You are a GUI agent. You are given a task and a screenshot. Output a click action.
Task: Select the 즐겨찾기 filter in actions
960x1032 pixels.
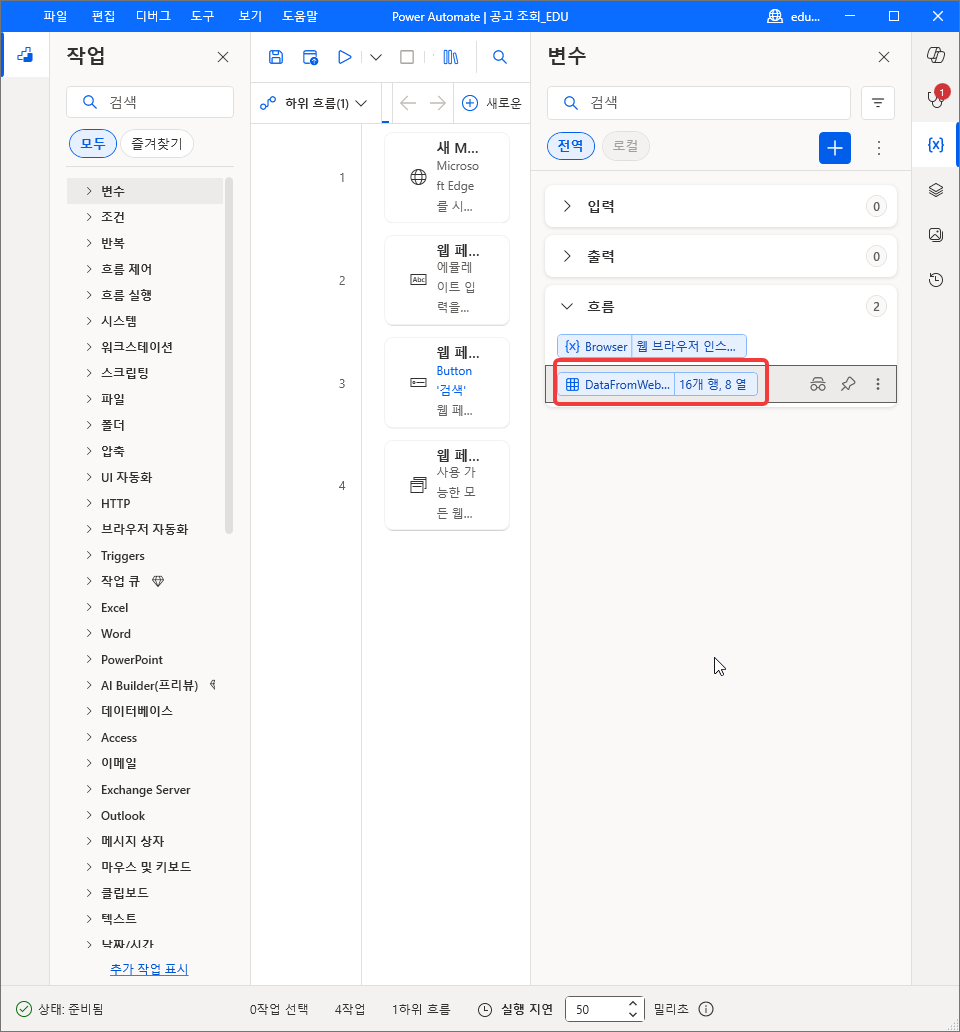(157, 143)
